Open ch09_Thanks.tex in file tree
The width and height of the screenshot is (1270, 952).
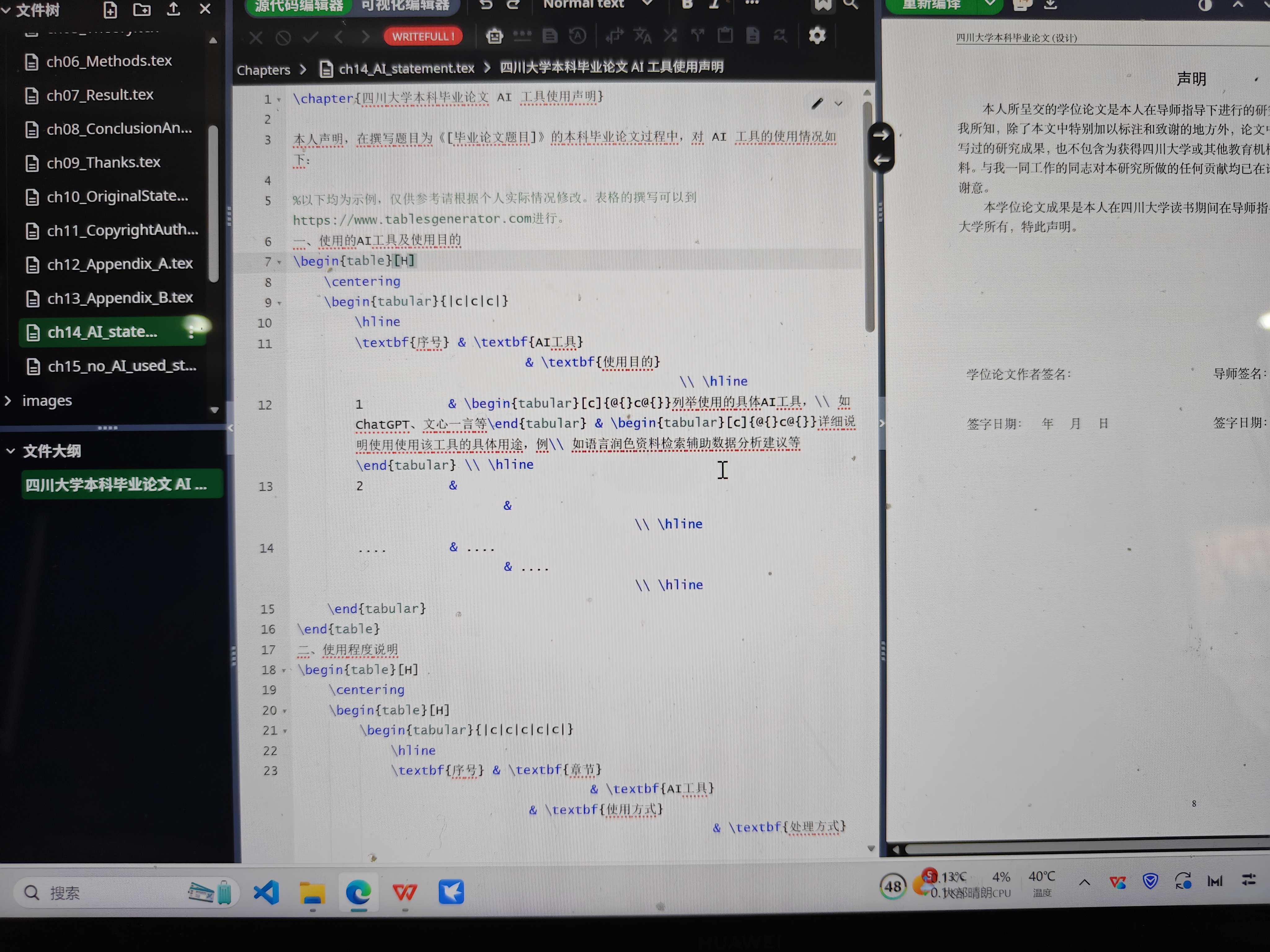point(103,163)
